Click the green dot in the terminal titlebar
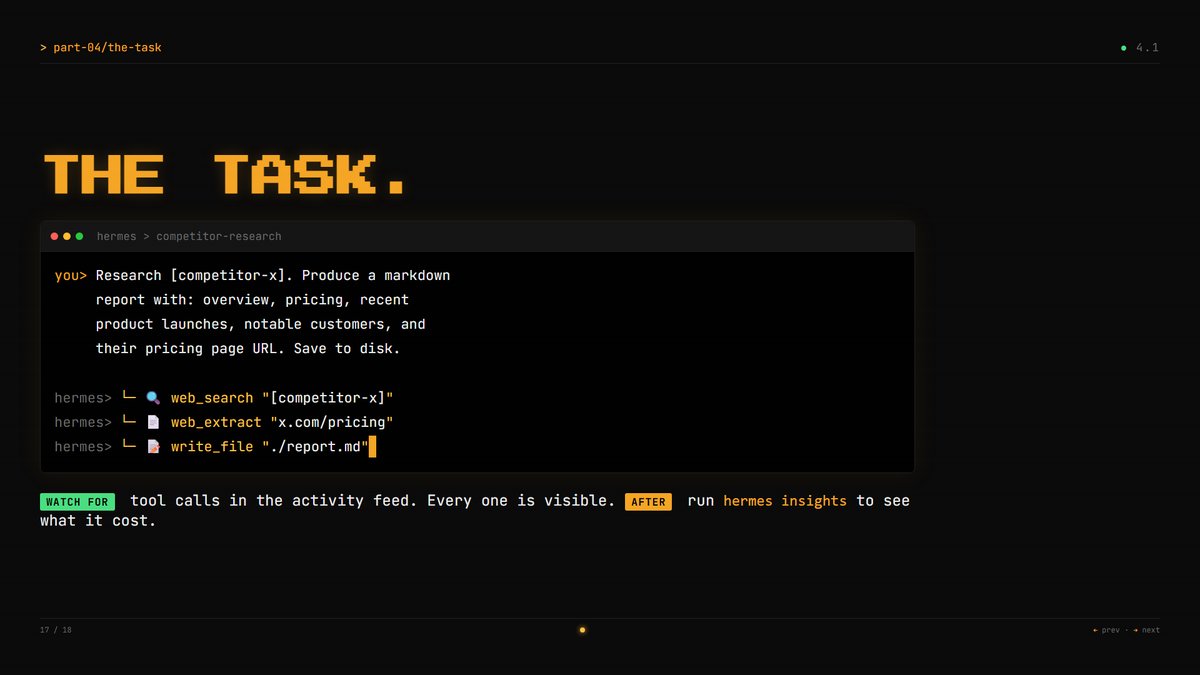Viewport: 1200px width, 675px height. tap(80, 237)
